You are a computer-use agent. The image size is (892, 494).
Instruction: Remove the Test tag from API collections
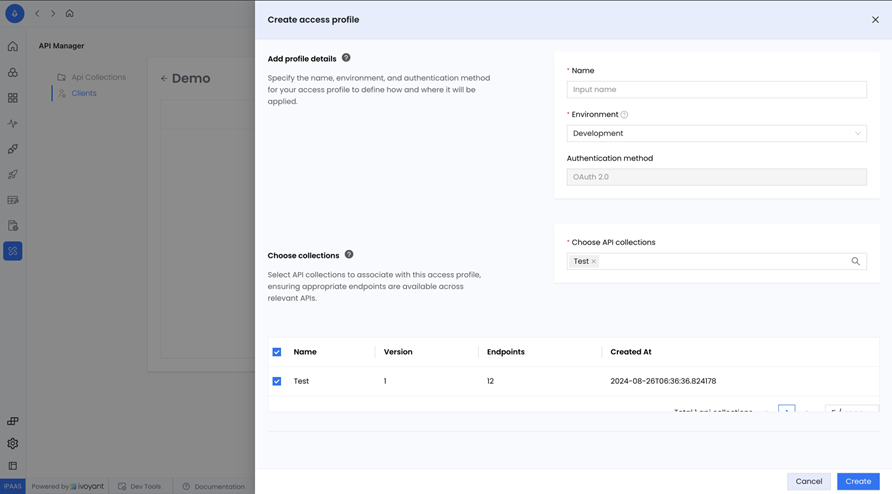point(593,262)
